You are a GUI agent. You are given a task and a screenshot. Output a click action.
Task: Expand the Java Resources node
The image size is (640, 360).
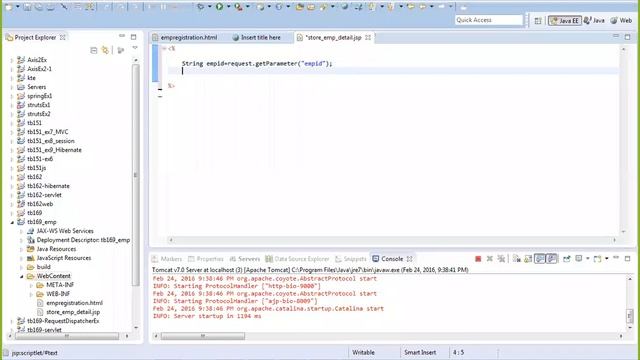21,249
